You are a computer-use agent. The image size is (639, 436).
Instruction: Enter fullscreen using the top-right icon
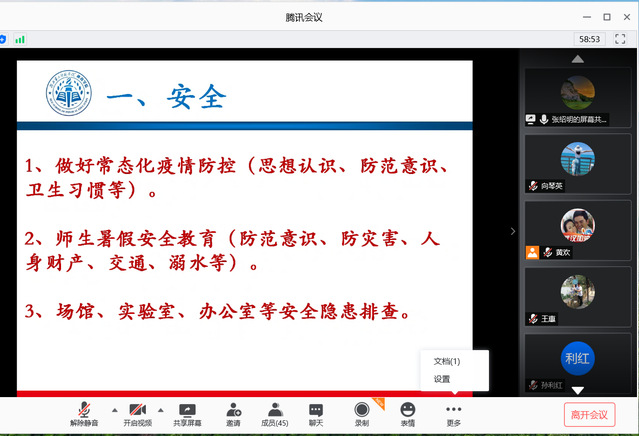tap(620, 39)
